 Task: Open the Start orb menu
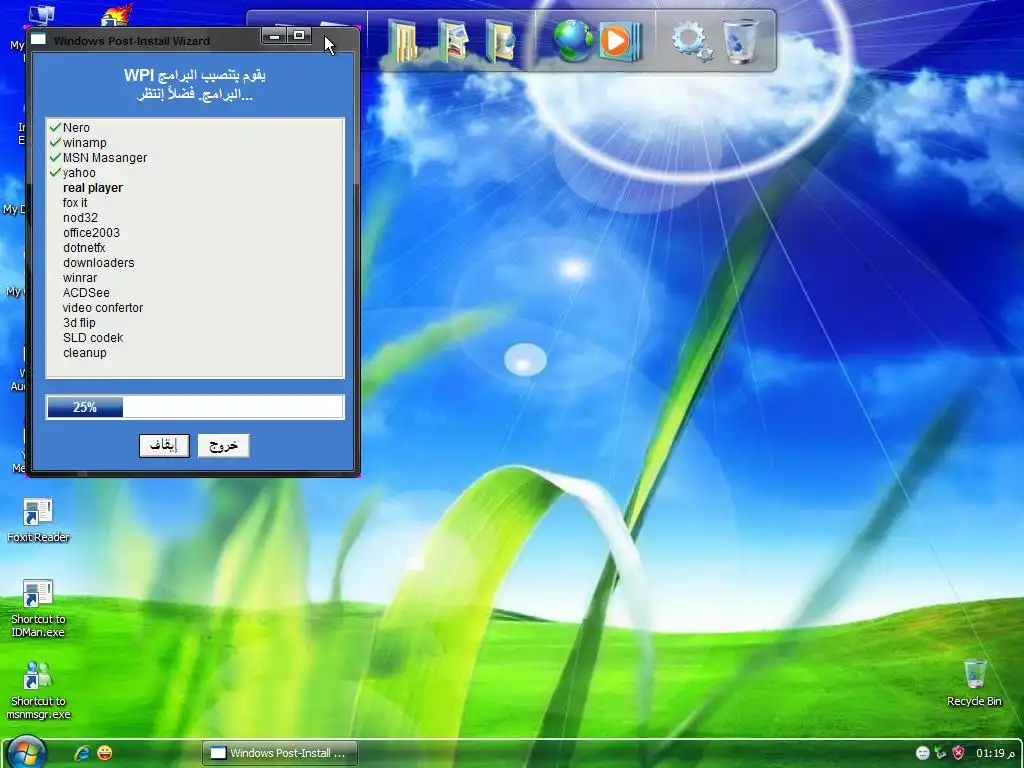click(x=26, y=752)
